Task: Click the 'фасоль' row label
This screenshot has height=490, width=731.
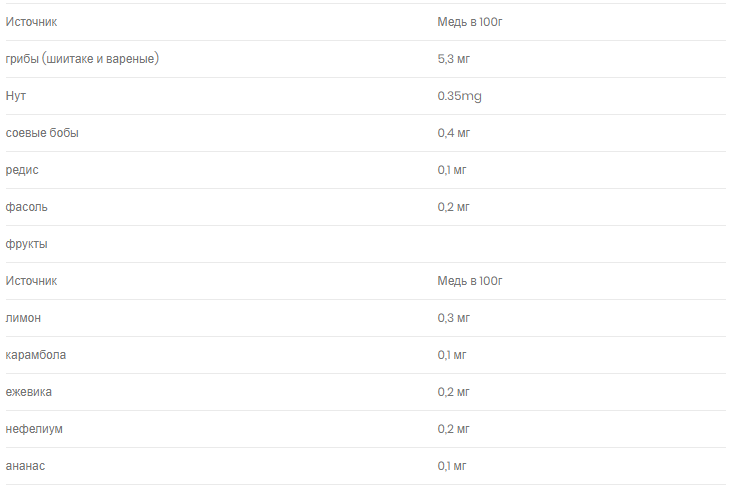Action: (x=27, y=207)
